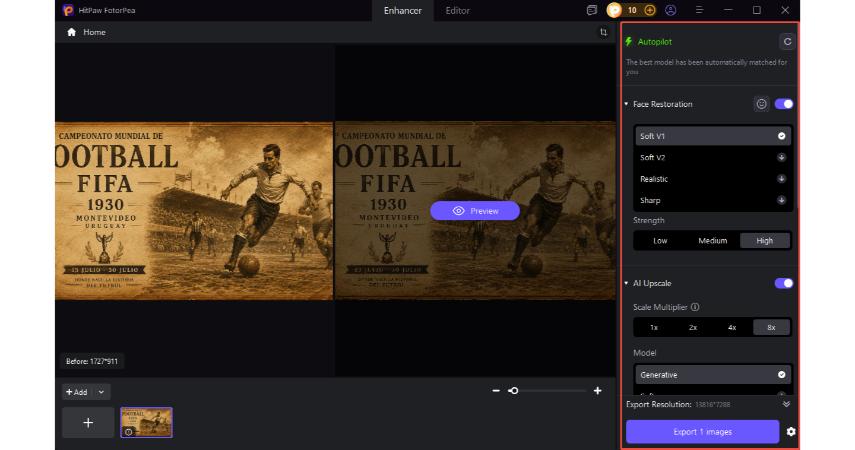The width and height of the screenshot is (855, 450).
Task: Set Strength to Low
Action: coord(660,241)
